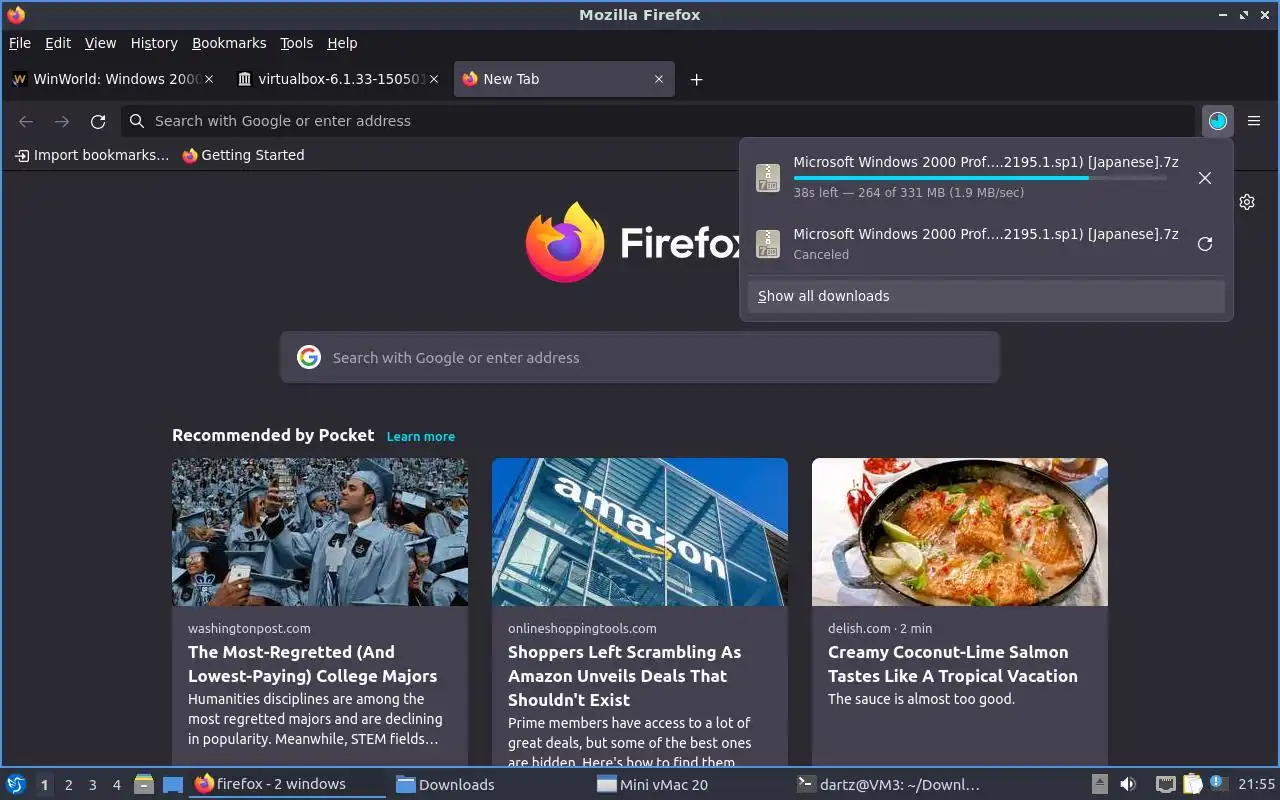This screenshot has width=1280, height=800.
Task: Open the File menu
Action: pyautogui.click(x=20, y=43)
